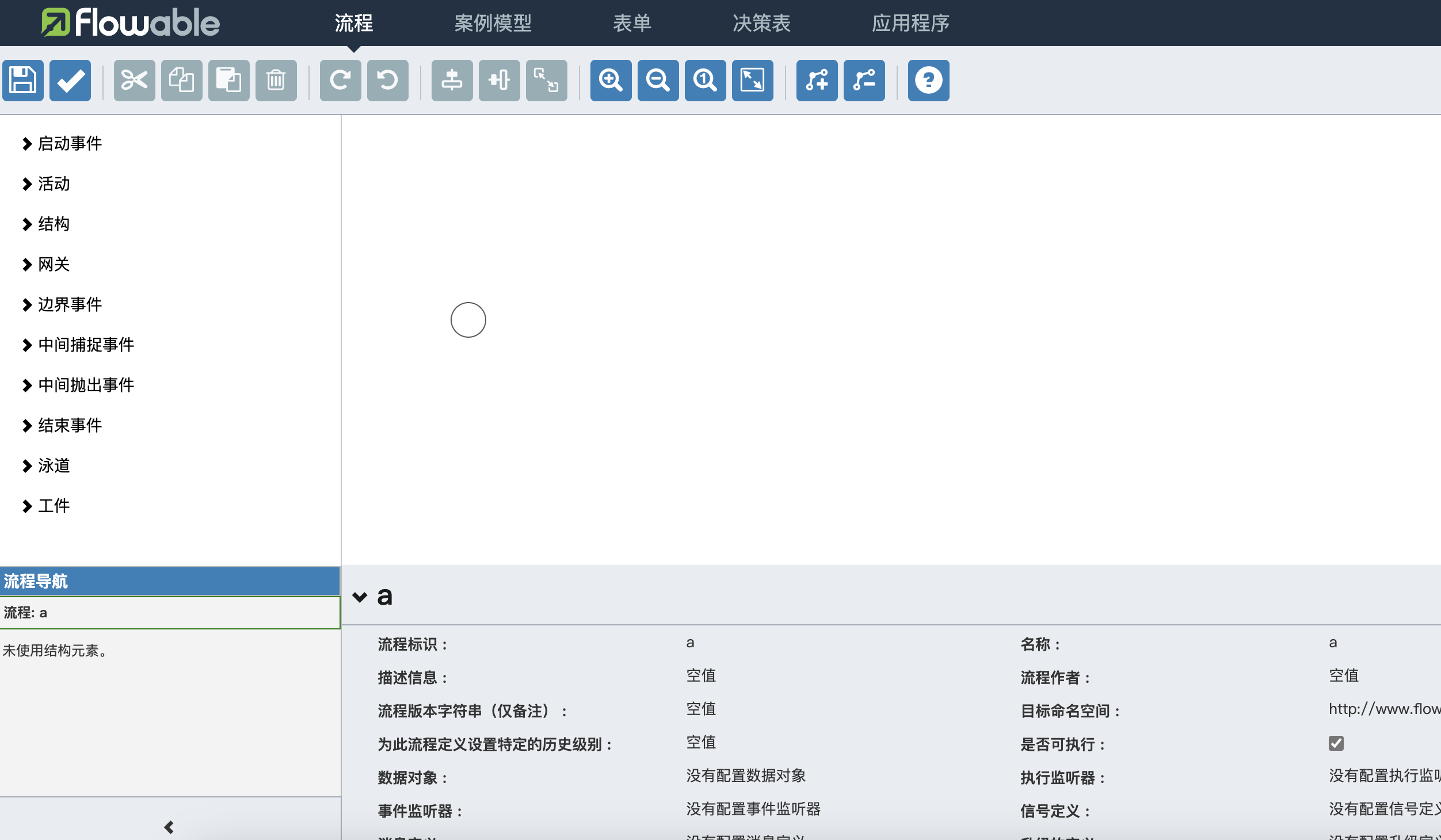Expand the 启动事件 palette group
The image size is (1441, 840).
click(68, 144)
